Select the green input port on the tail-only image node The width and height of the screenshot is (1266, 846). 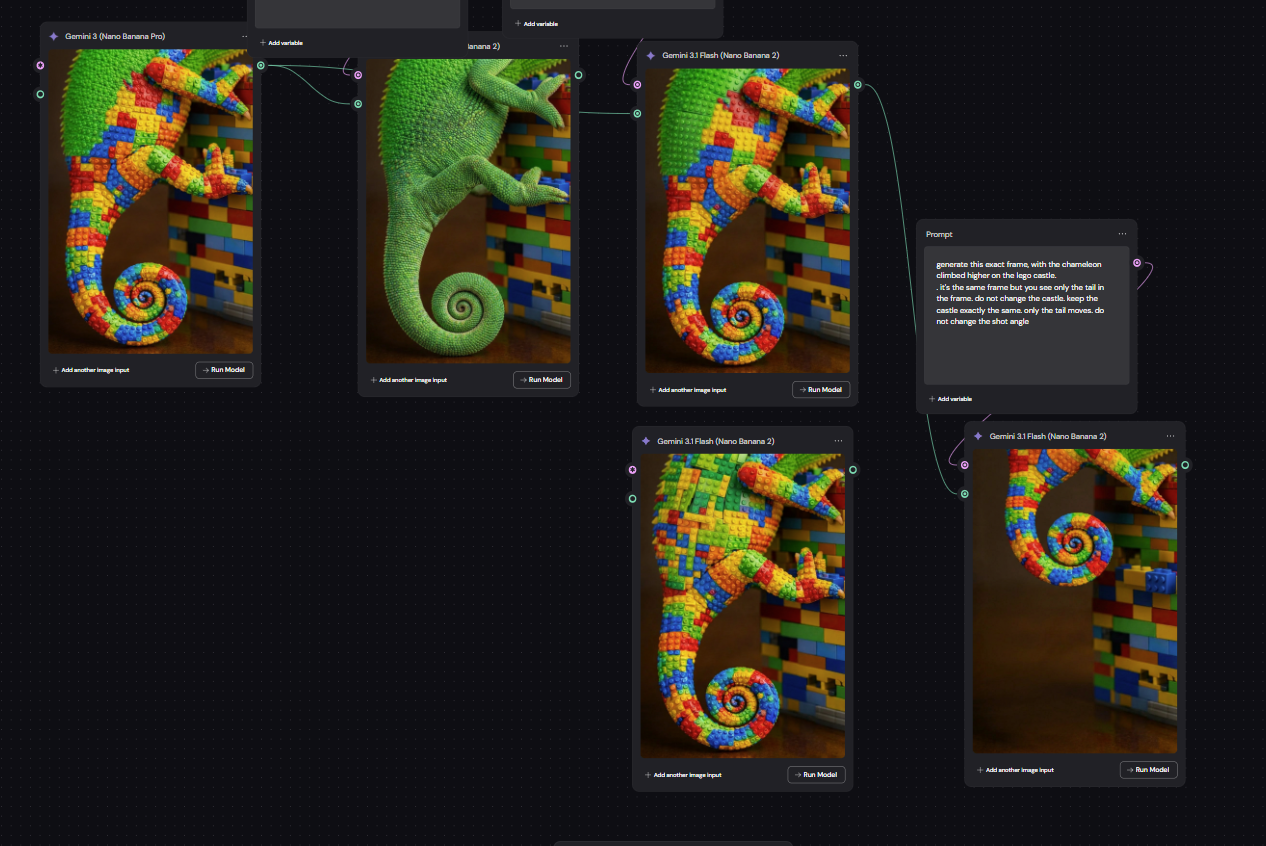coord(965,493)
